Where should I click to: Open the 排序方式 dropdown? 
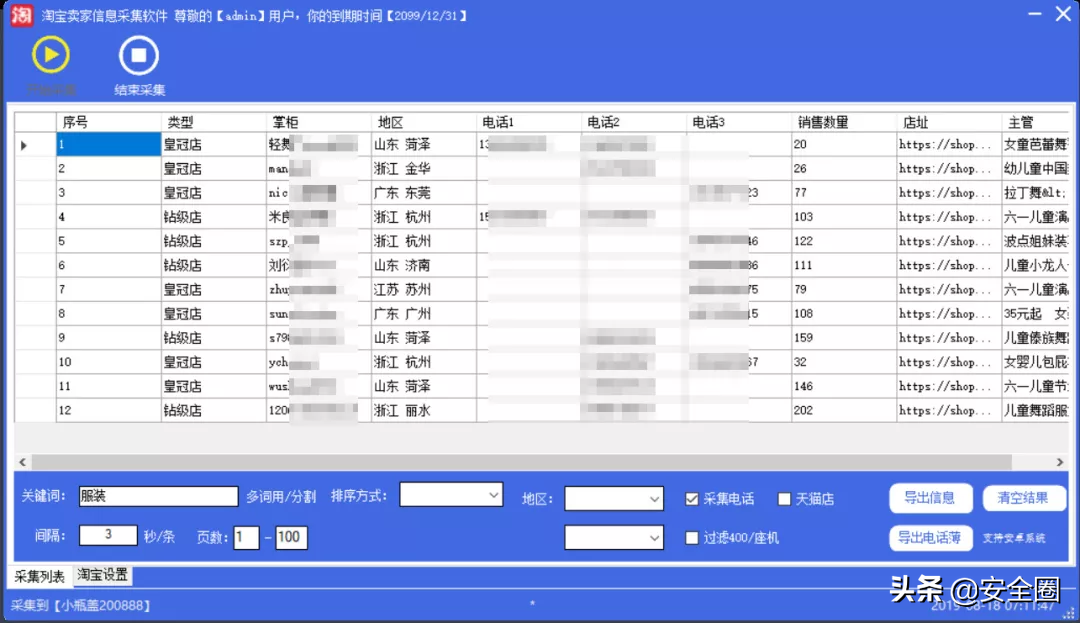pyautogui.click(x=451, y=495)
